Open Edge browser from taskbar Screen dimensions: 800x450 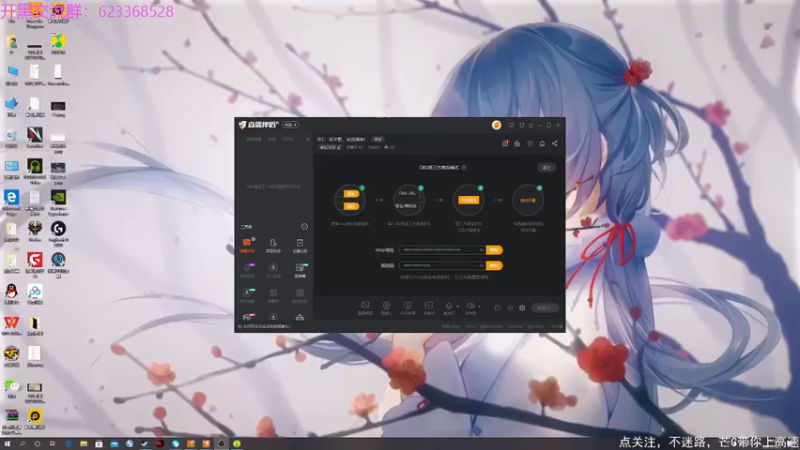(68, 444)
